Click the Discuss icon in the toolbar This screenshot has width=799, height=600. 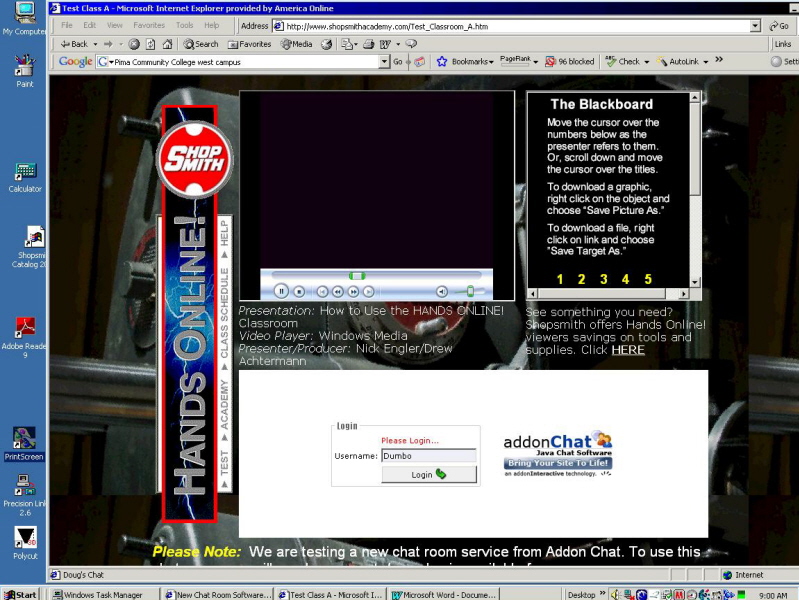(x=411, y=44)
